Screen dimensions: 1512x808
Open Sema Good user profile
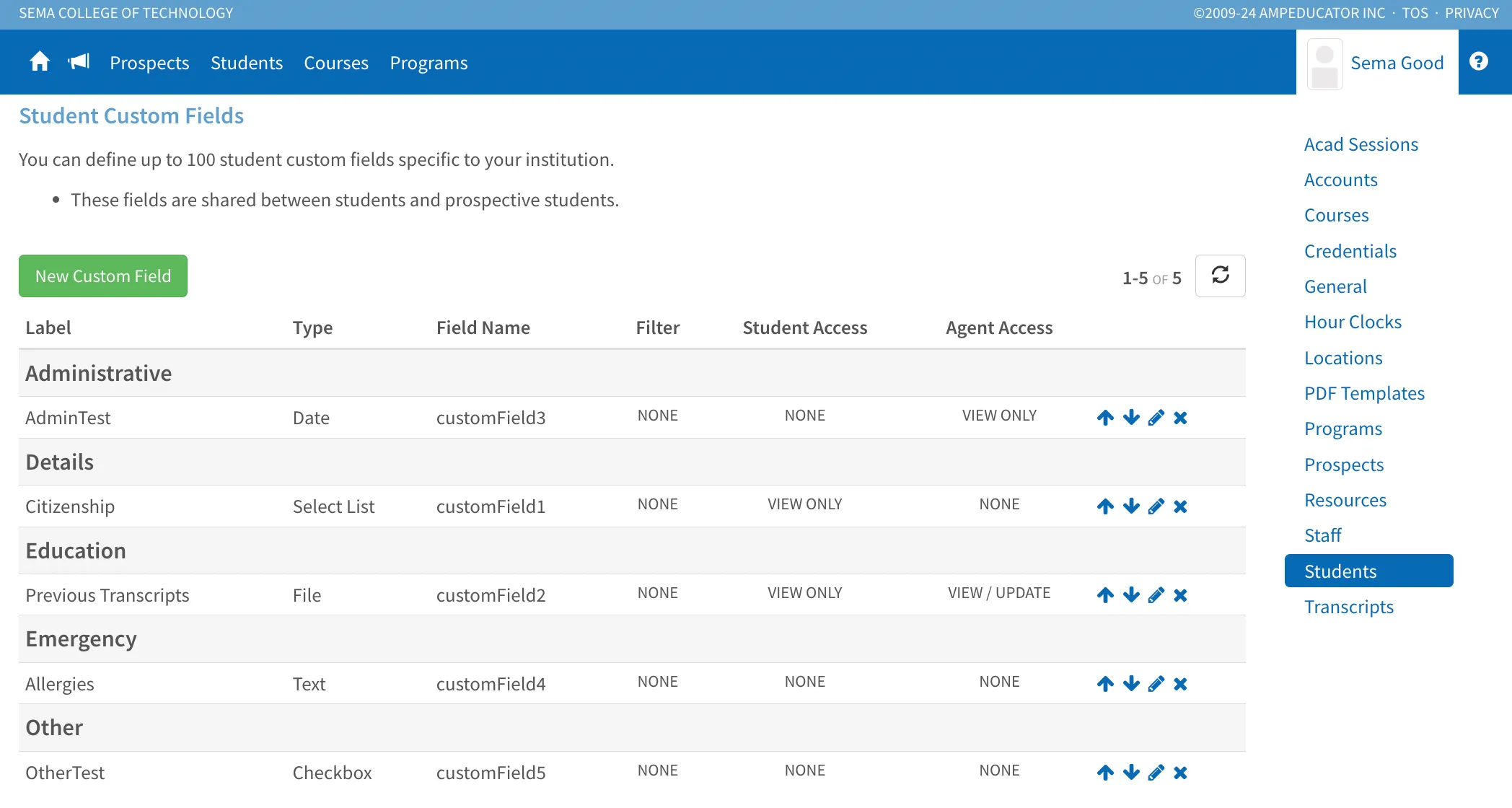[x=1377, y=63]
